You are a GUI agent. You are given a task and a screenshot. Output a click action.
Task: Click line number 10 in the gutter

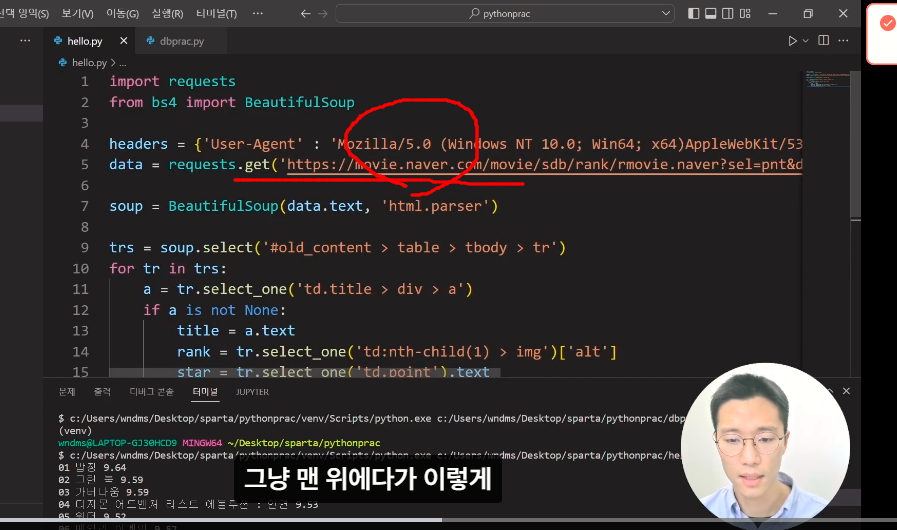coord(81,268)
